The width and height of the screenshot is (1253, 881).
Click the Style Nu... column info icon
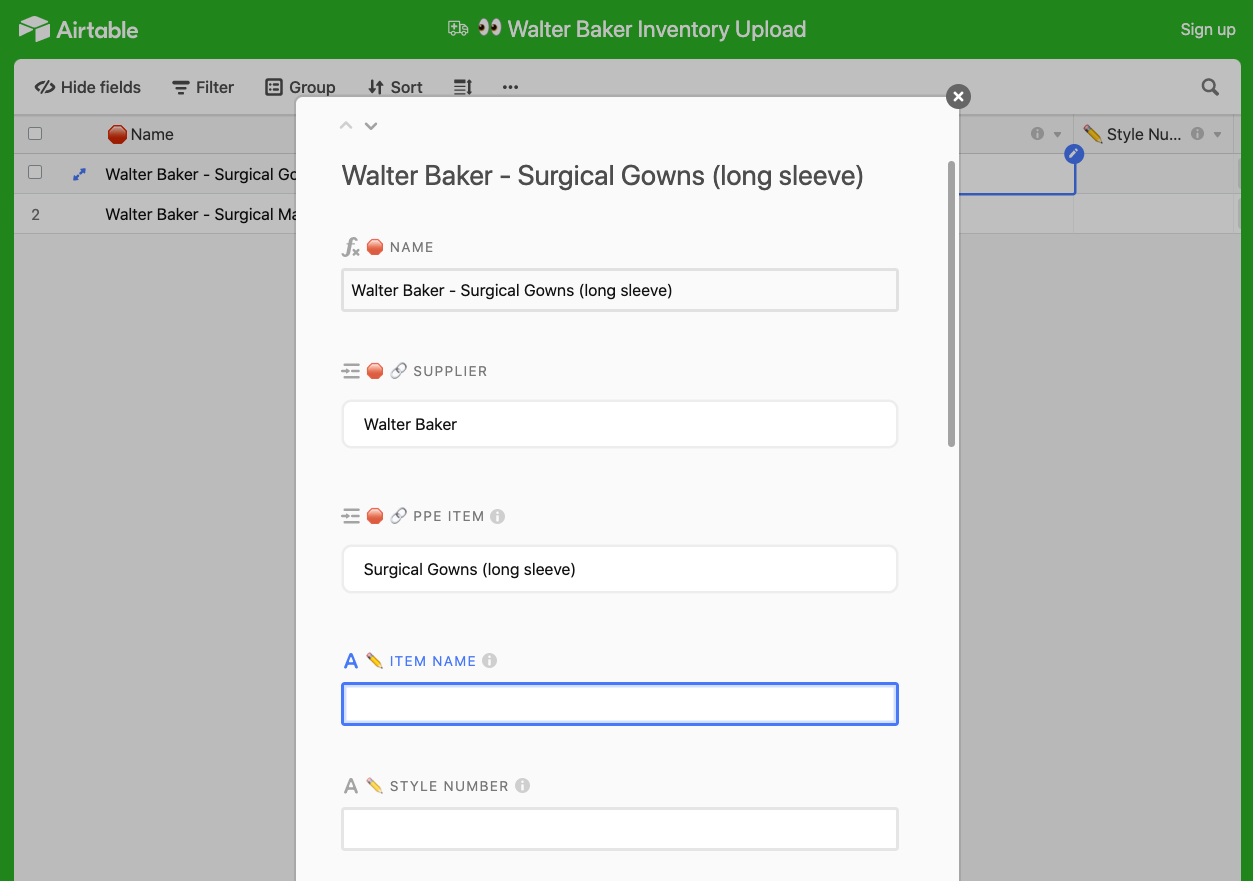(x=1197, y=134)
